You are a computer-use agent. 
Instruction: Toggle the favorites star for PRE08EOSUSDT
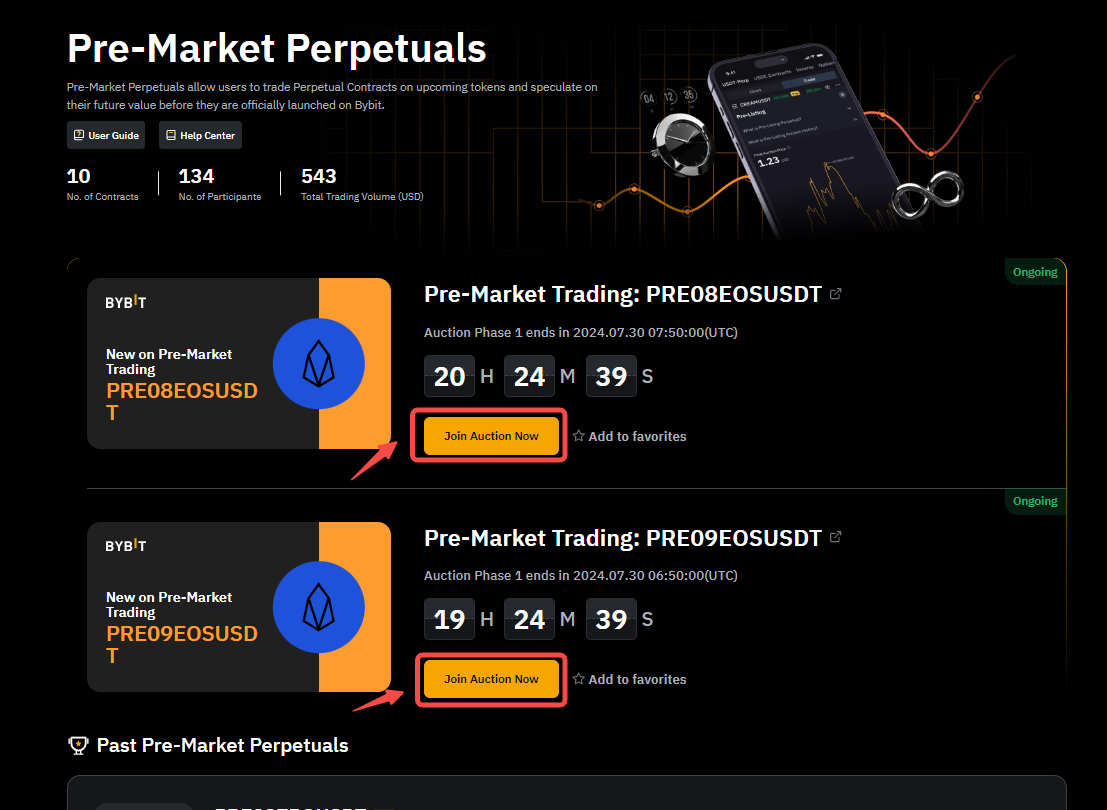pos(579,436)
